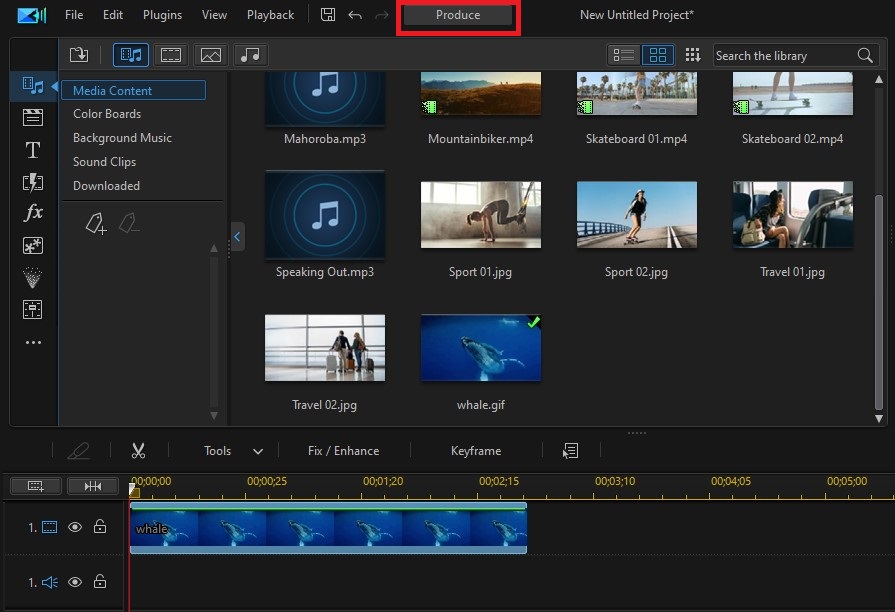Open the Transition Room icon
The width and height of the screenshot is (895, 612).
[33, 182]
